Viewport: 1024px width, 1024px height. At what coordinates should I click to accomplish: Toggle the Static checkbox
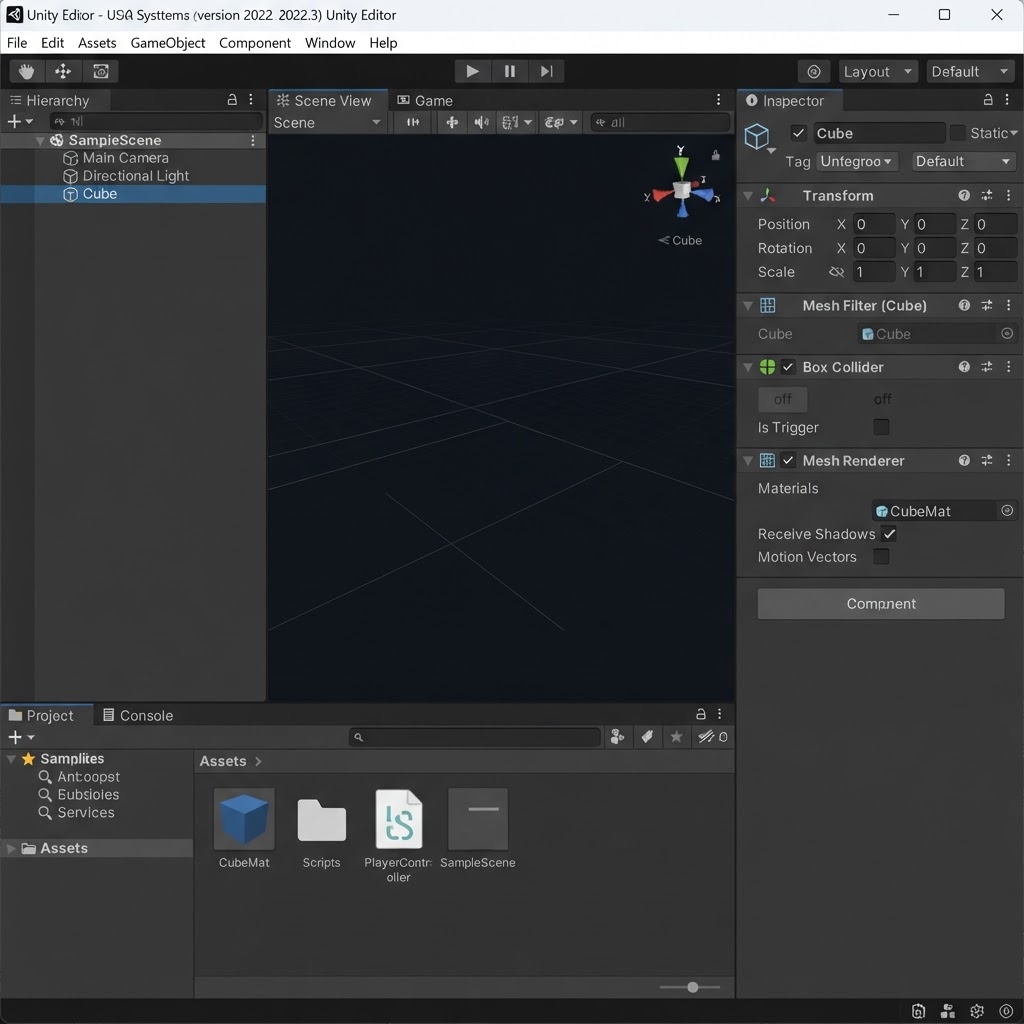pyautogui.click(x=957, y=133)
